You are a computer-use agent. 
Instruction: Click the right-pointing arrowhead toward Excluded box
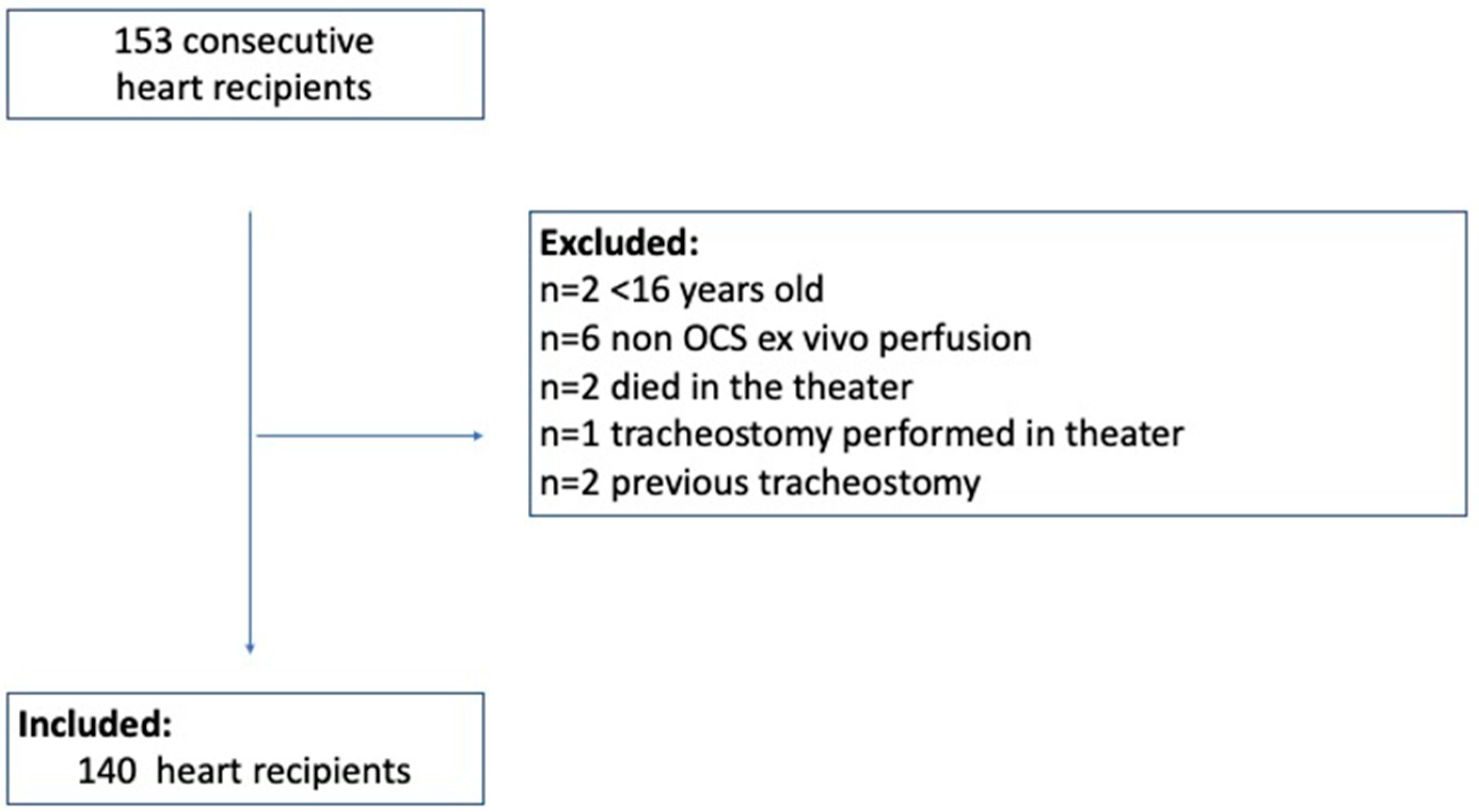pyautogui.click(x=478, y=436)
